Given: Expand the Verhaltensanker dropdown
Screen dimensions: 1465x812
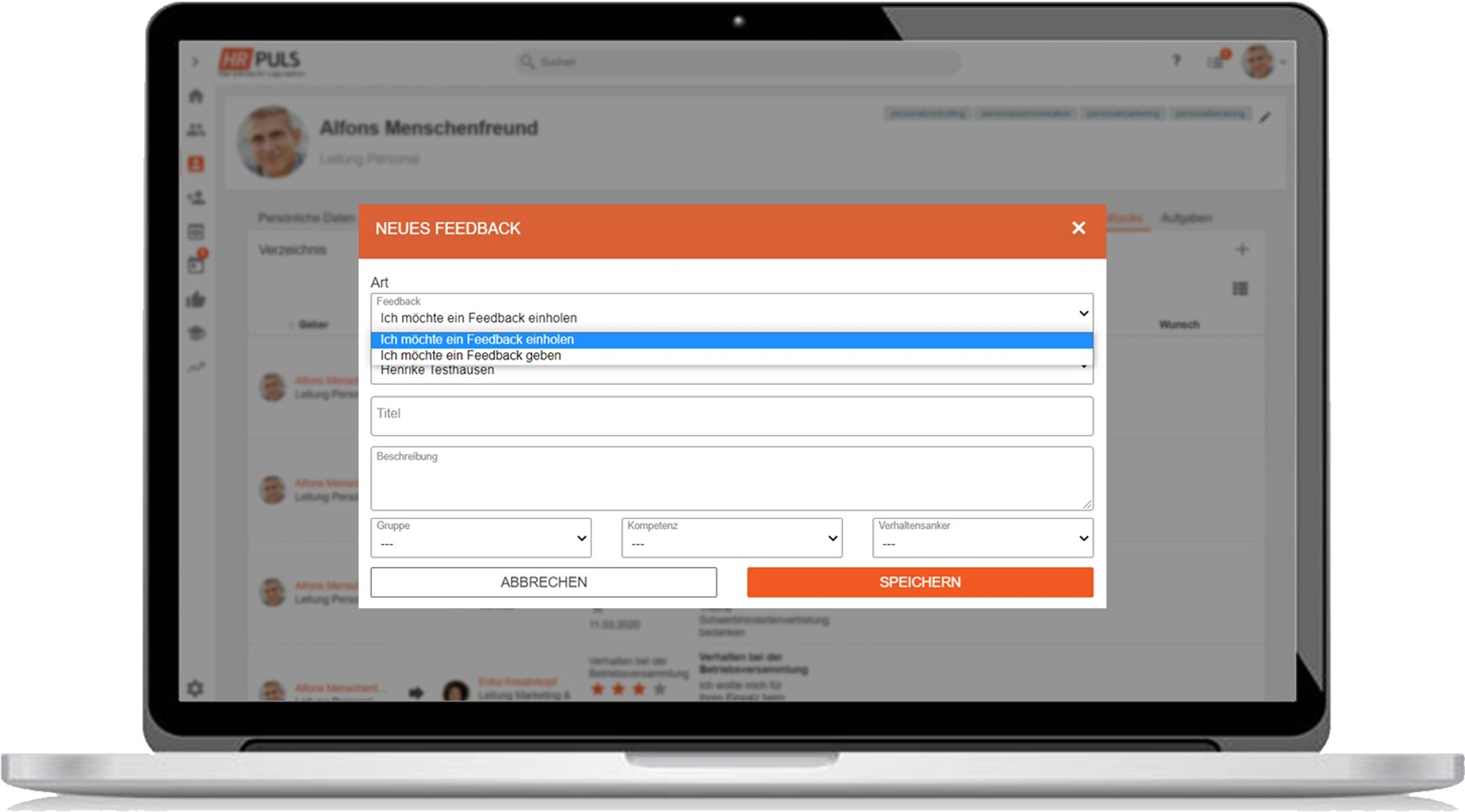Looking at the screenshot, I should tap(982, 538).
